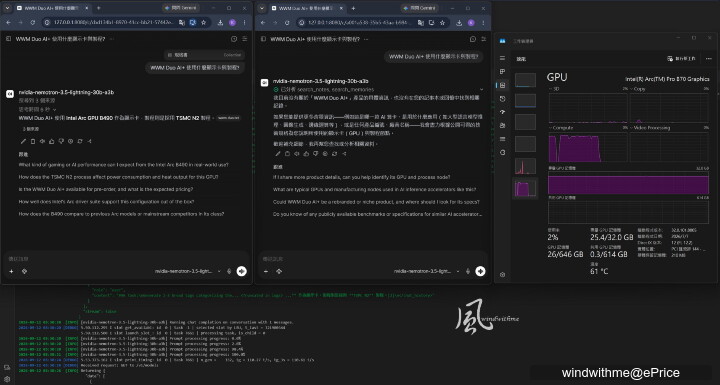
Task: Copy the left chat reply
Action: (x=33, y=142)
